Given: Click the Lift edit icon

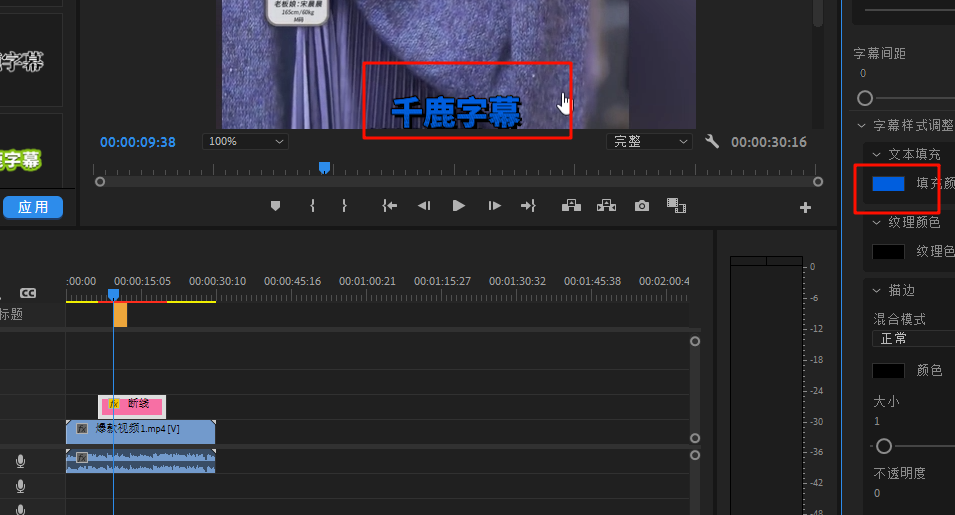Looking at the screenshot, I should pos(571,206).
